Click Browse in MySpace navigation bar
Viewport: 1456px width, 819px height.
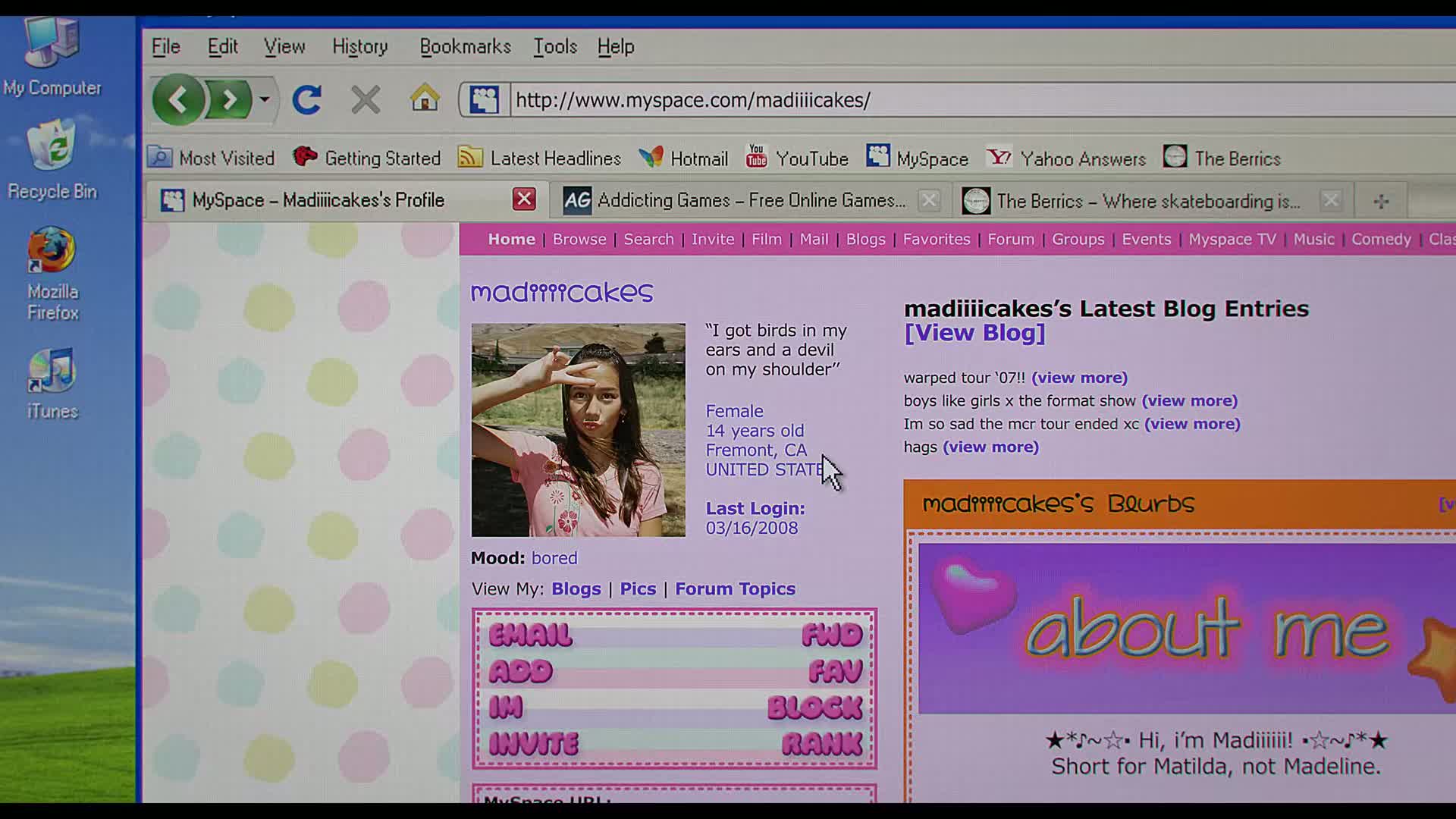(x=579, y=240)
